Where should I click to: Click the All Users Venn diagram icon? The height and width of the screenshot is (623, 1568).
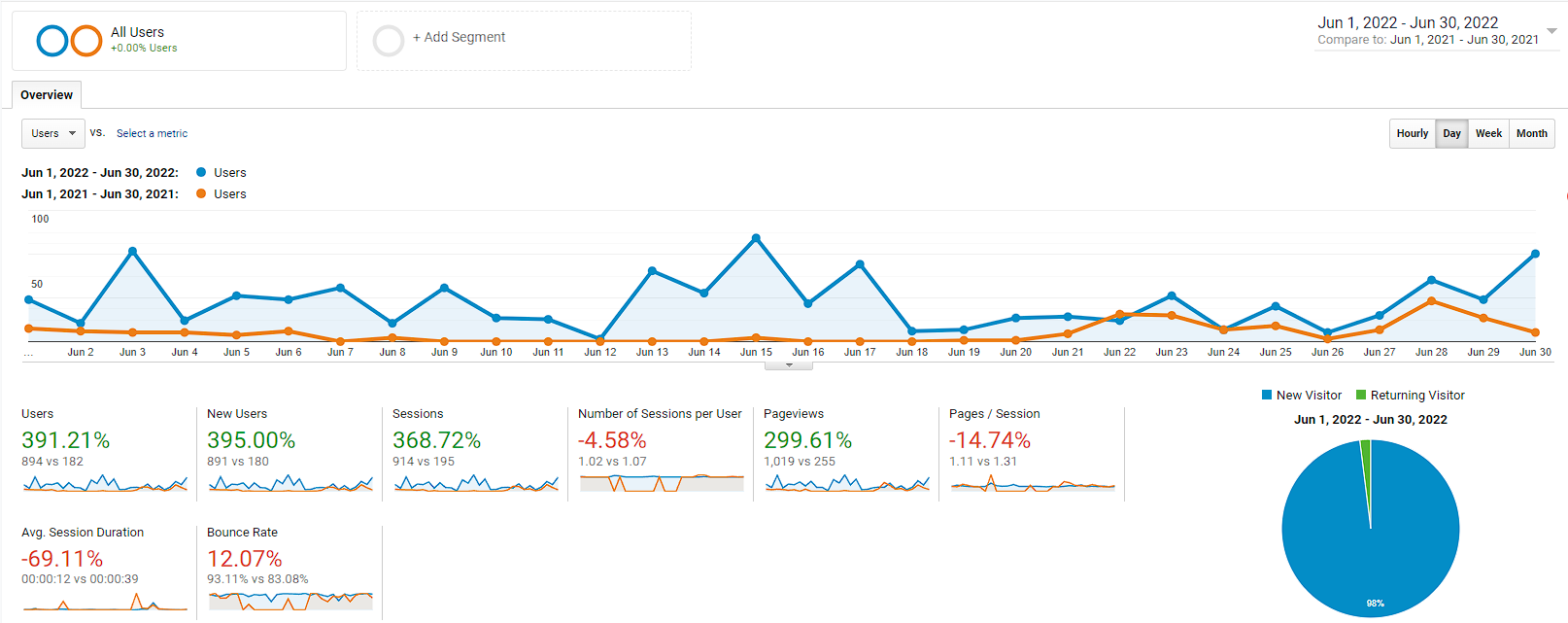pyautogui.click(x=67, y=40)
